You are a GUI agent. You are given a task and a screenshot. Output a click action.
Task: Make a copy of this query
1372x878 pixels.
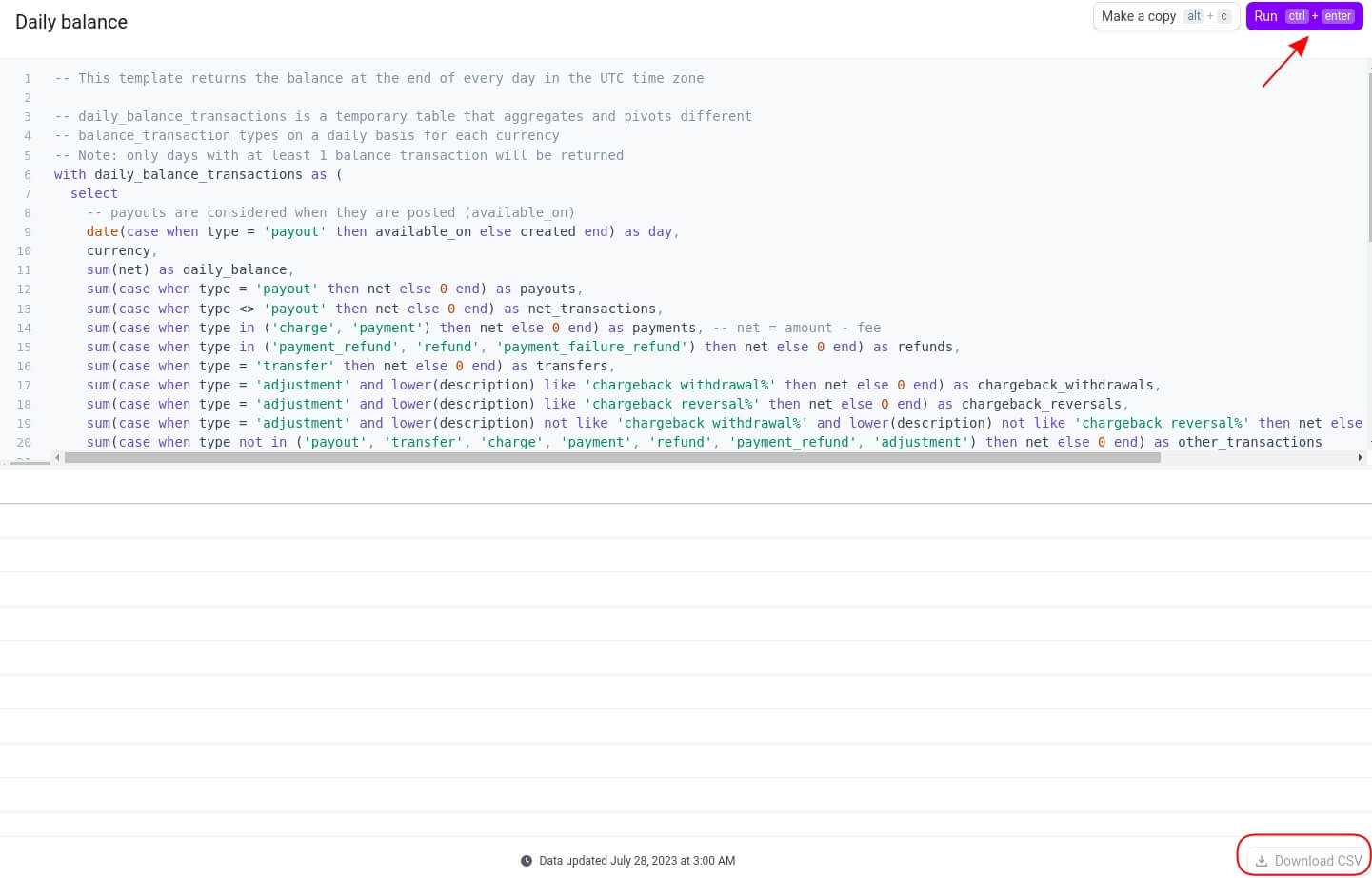click(x=1139, y=16)
